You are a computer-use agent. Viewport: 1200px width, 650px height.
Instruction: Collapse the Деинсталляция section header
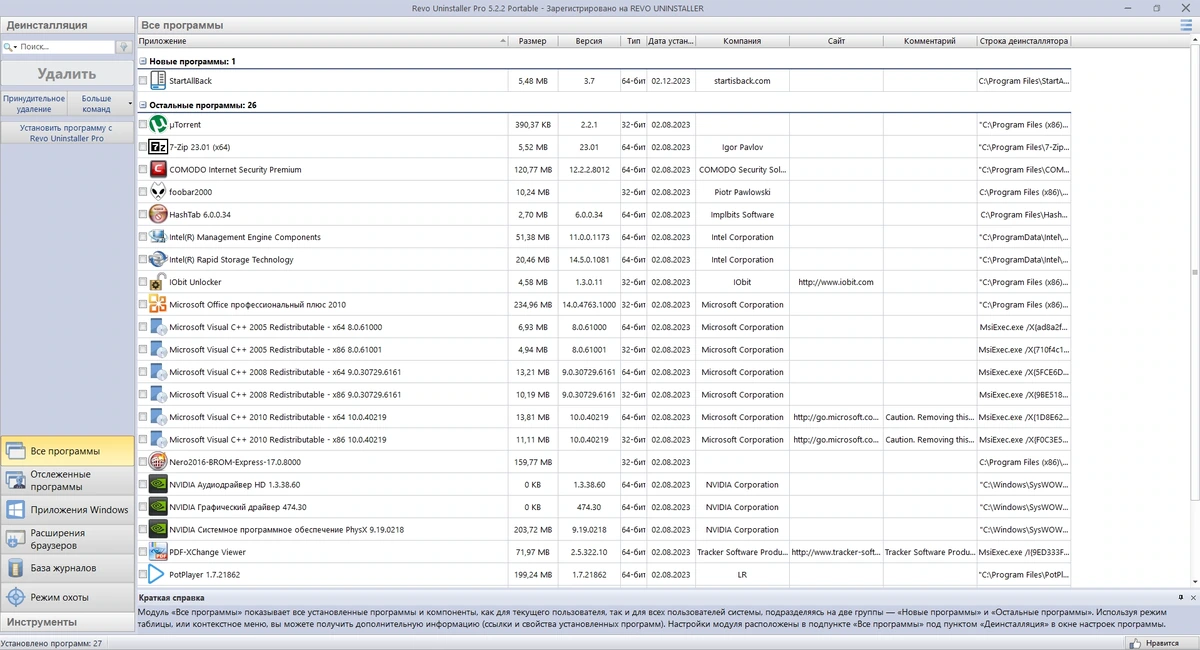pyautogui.click(x=67, y=25)
